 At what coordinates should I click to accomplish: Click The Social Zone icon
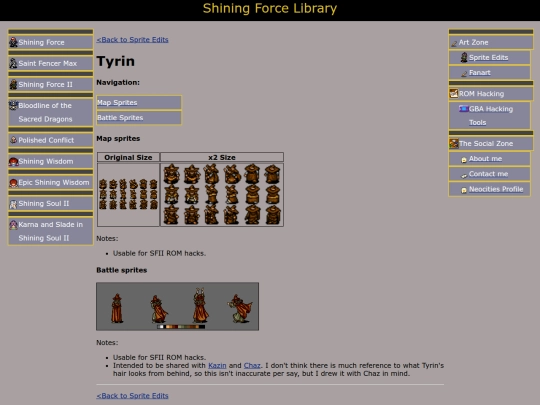[x=454, y=143]
